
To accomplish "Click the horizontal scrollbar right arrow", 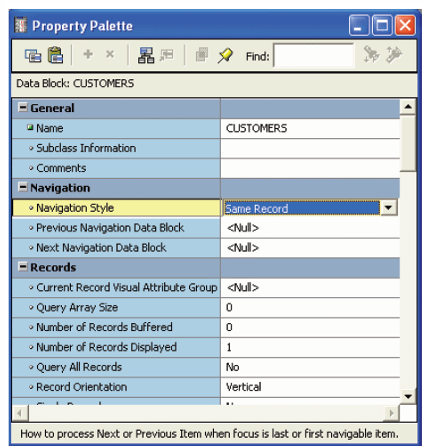I will 392,413.
